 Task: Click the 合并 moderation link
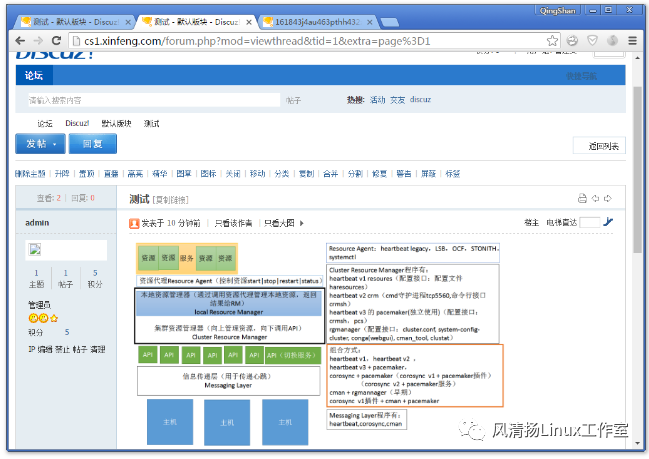(330, 174)
